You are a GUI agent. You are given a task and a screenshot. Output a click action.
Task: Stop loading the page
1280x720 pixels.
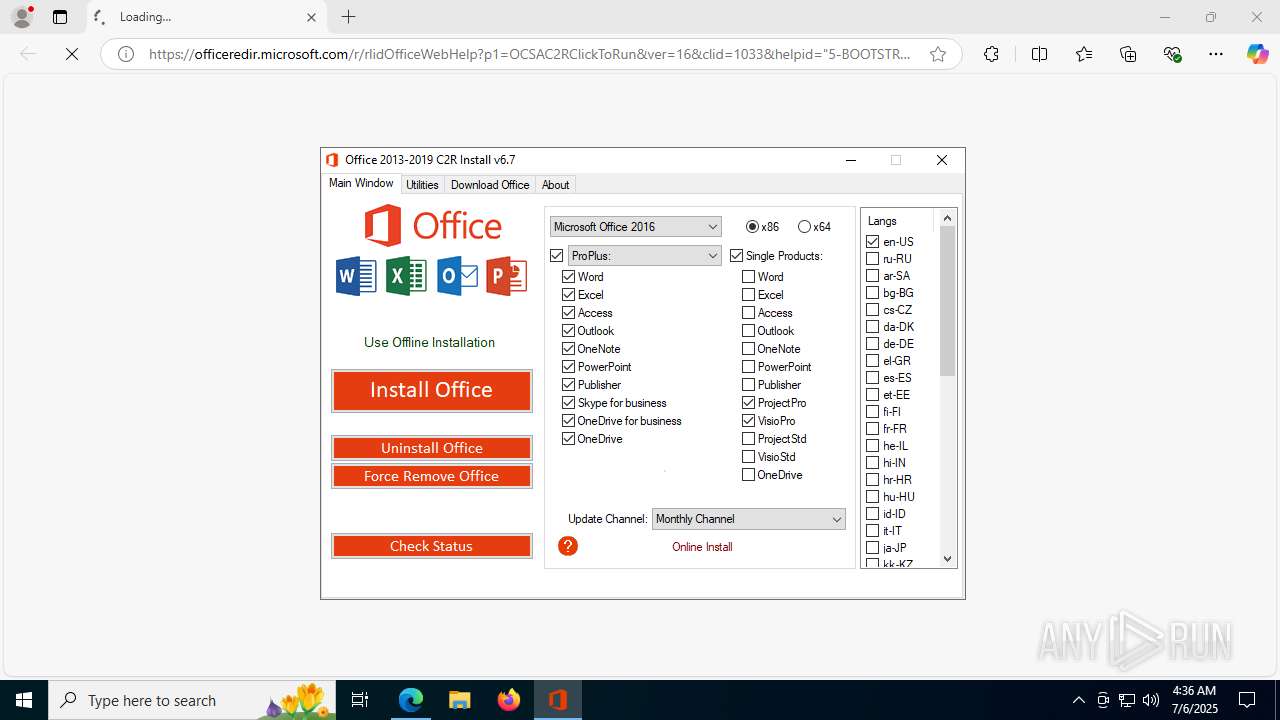(x=72, y=54)
